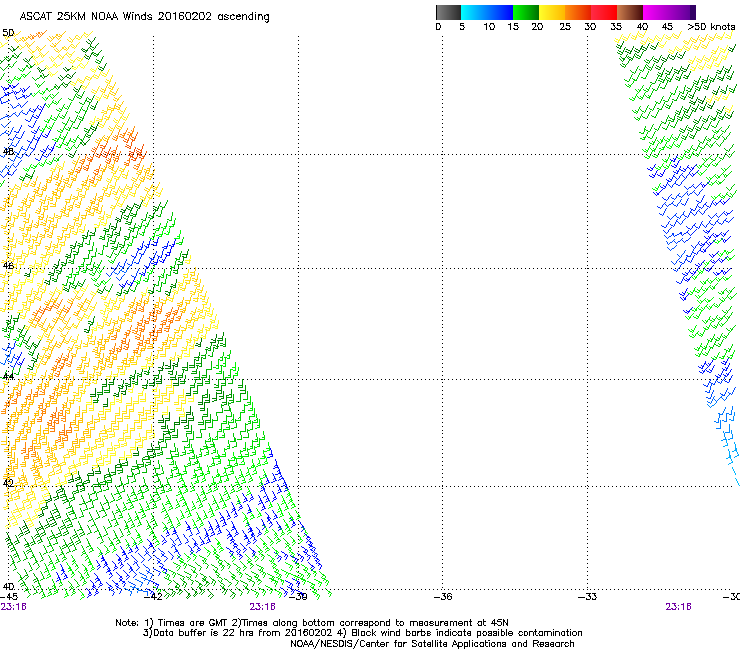This screenshot has width=740, height=650.
Task: Click the red 30–35 knots legend segment
Action: [604, 12]
